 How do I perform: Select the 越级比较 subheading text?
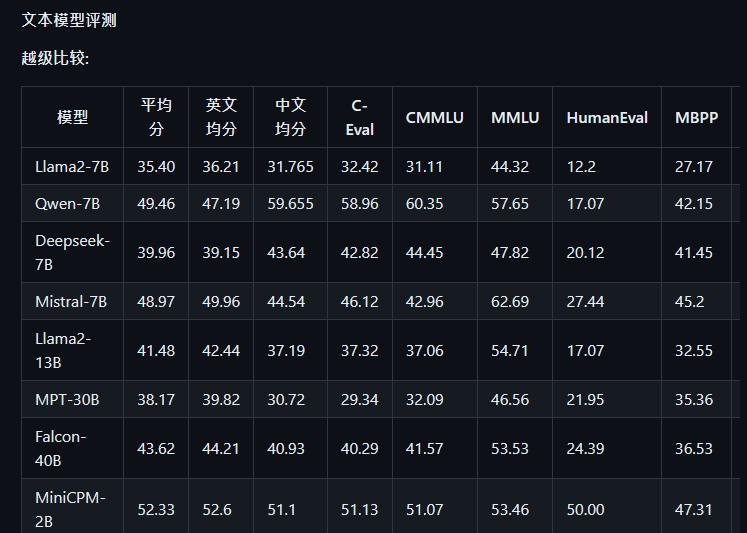tap(55, 58)
